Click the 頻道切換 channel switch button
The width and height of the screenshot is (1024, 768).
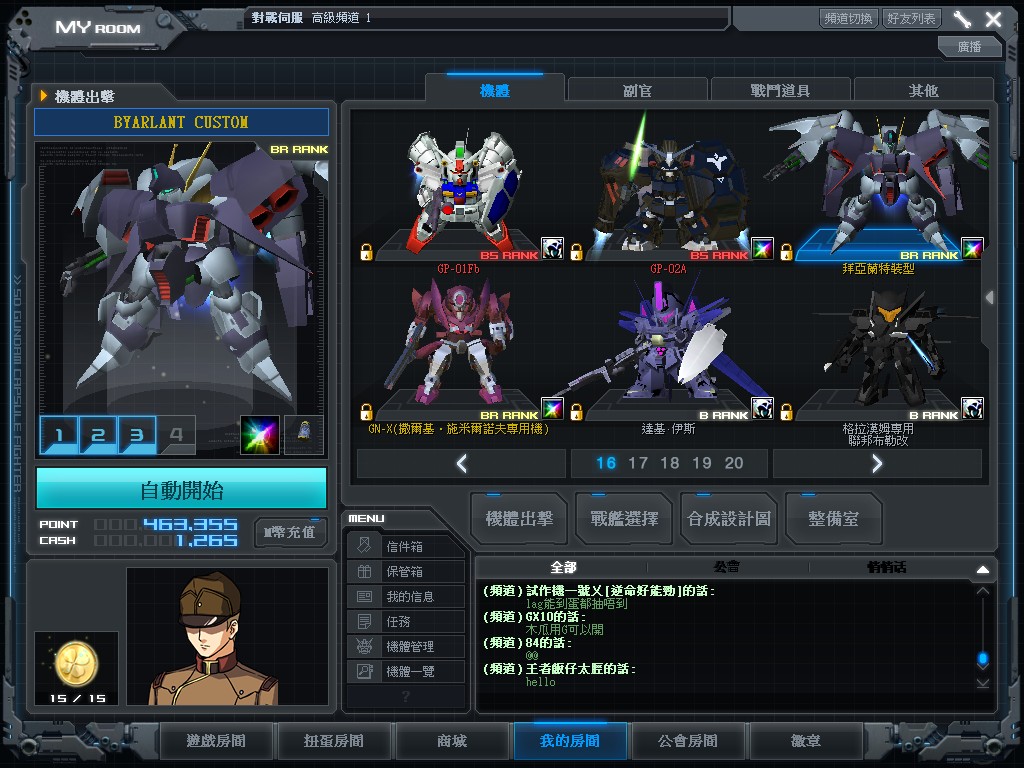coord(848,18)
